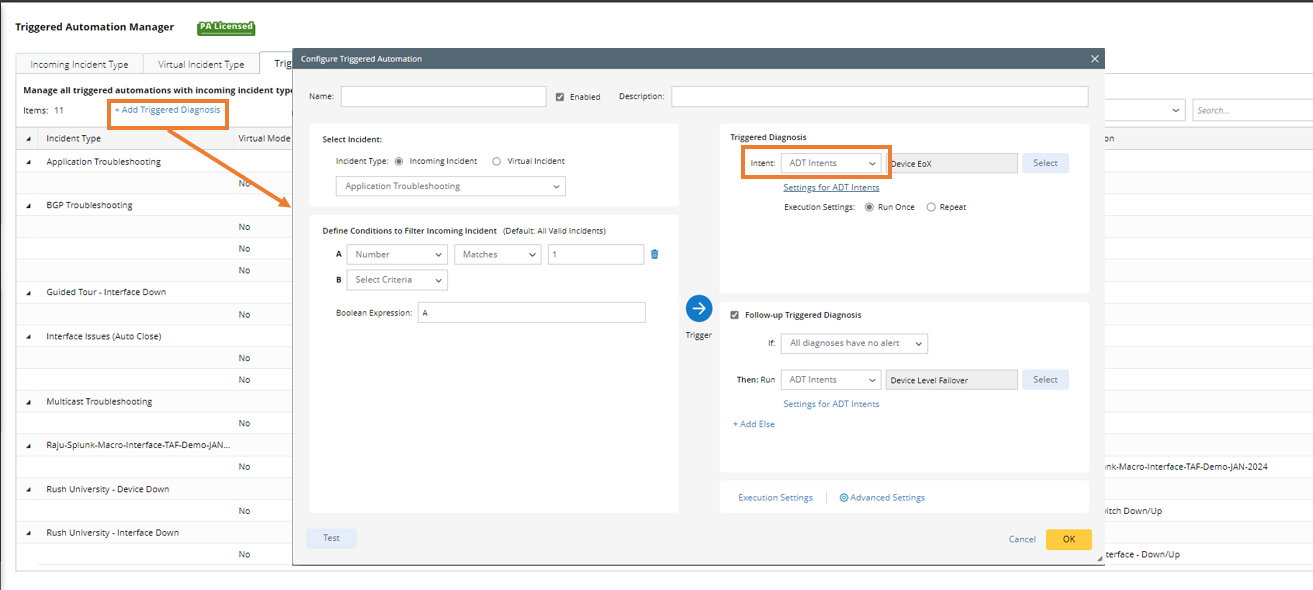Click the Add Triggered Diagnosis link

click(167, 110)
